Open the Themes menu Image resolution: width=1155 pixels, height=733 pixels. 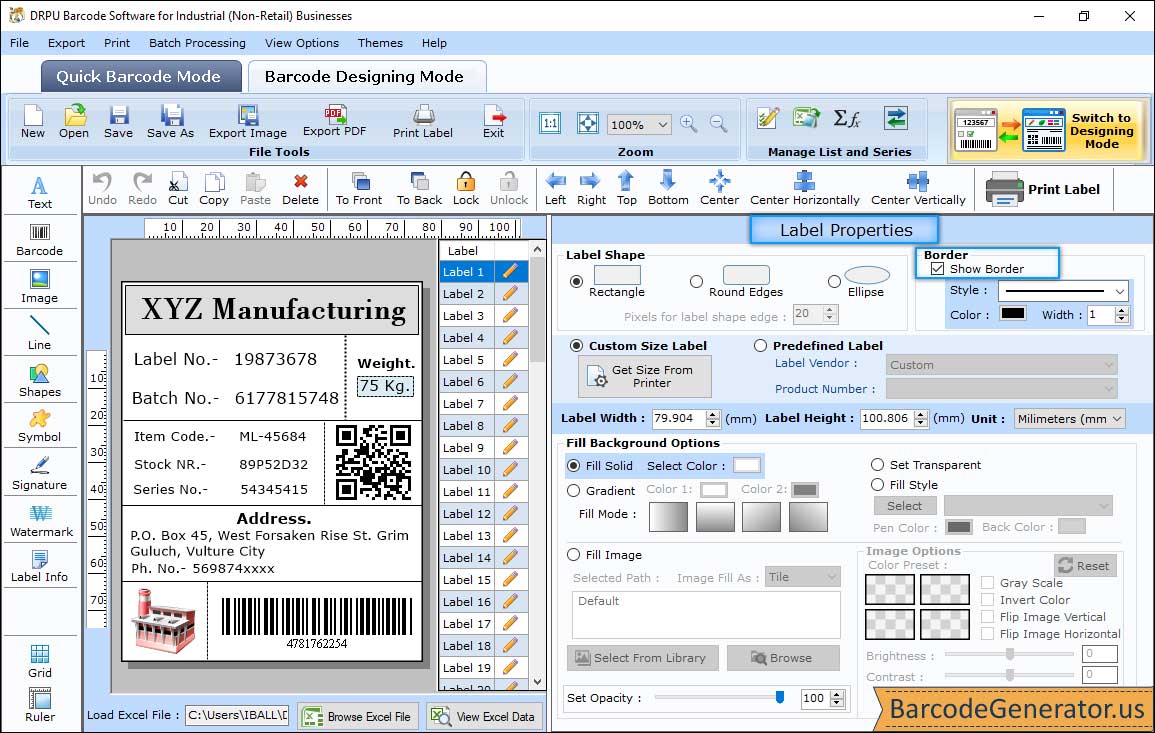(x=380, y=43)
